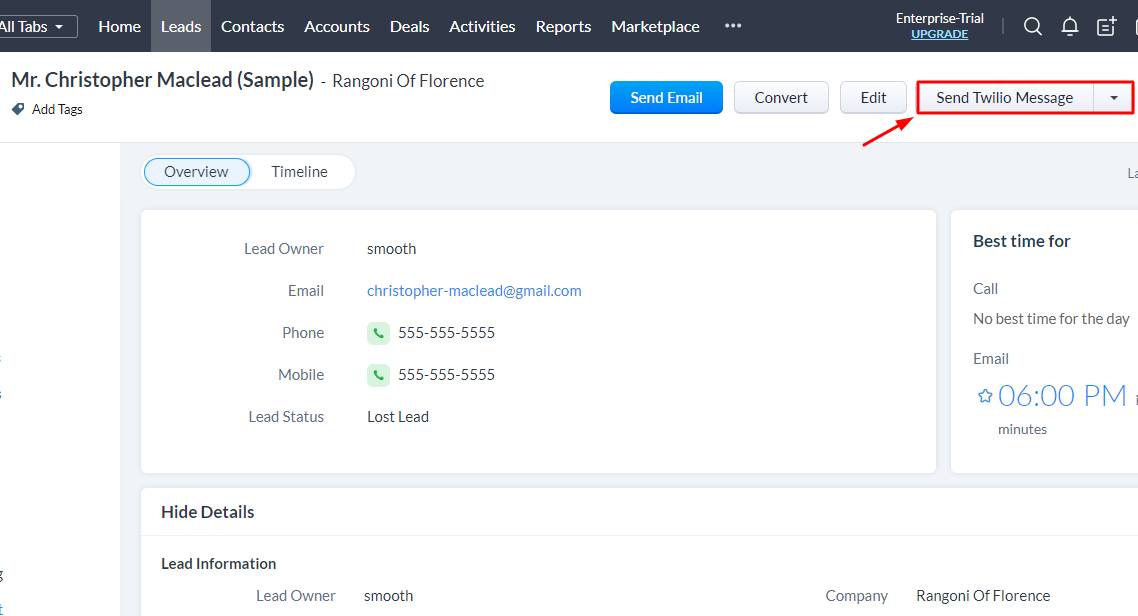Open the Deals module
Viewport: 1138px width, 616px height.
(409, 27)
